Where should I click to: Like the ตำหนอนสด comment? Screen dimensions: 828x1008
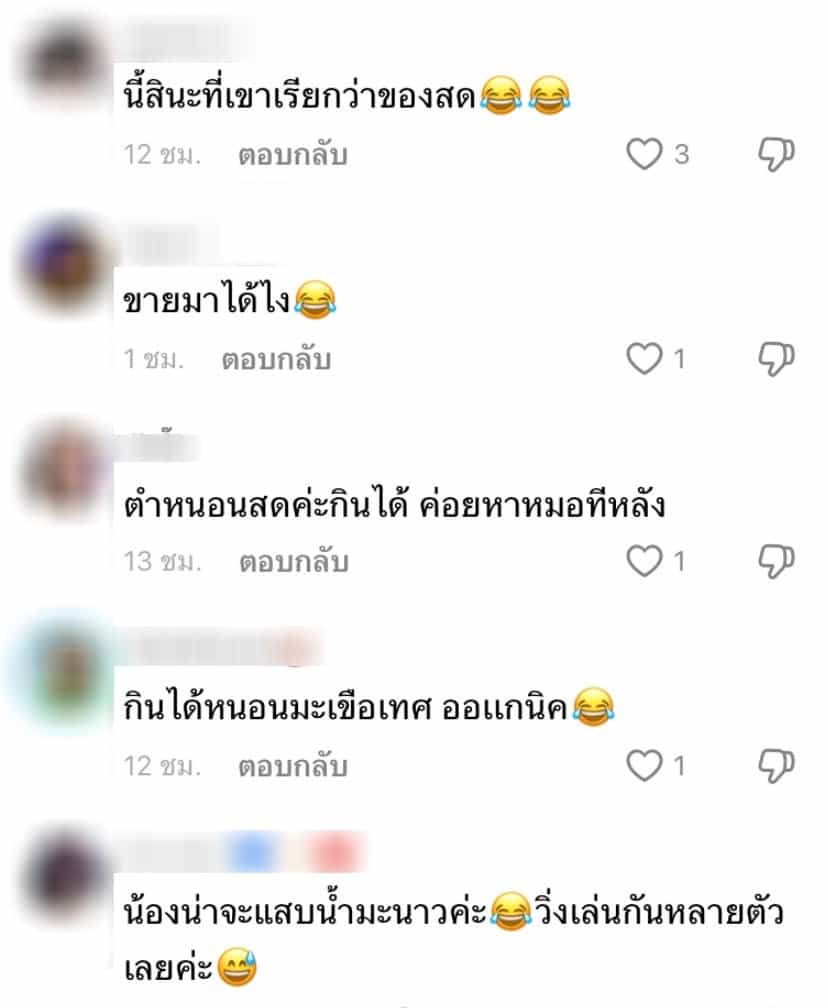(x=644, y=561)
